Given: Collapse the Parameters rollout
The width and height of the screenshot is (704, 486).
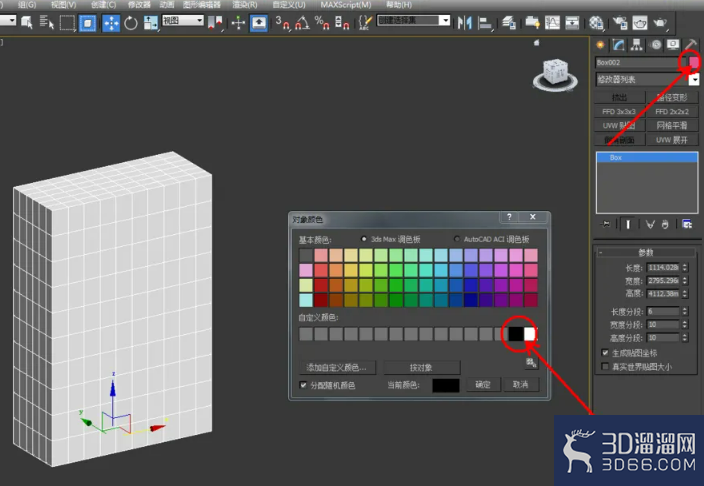Looking at the screenshot, I should pos(646,252).
